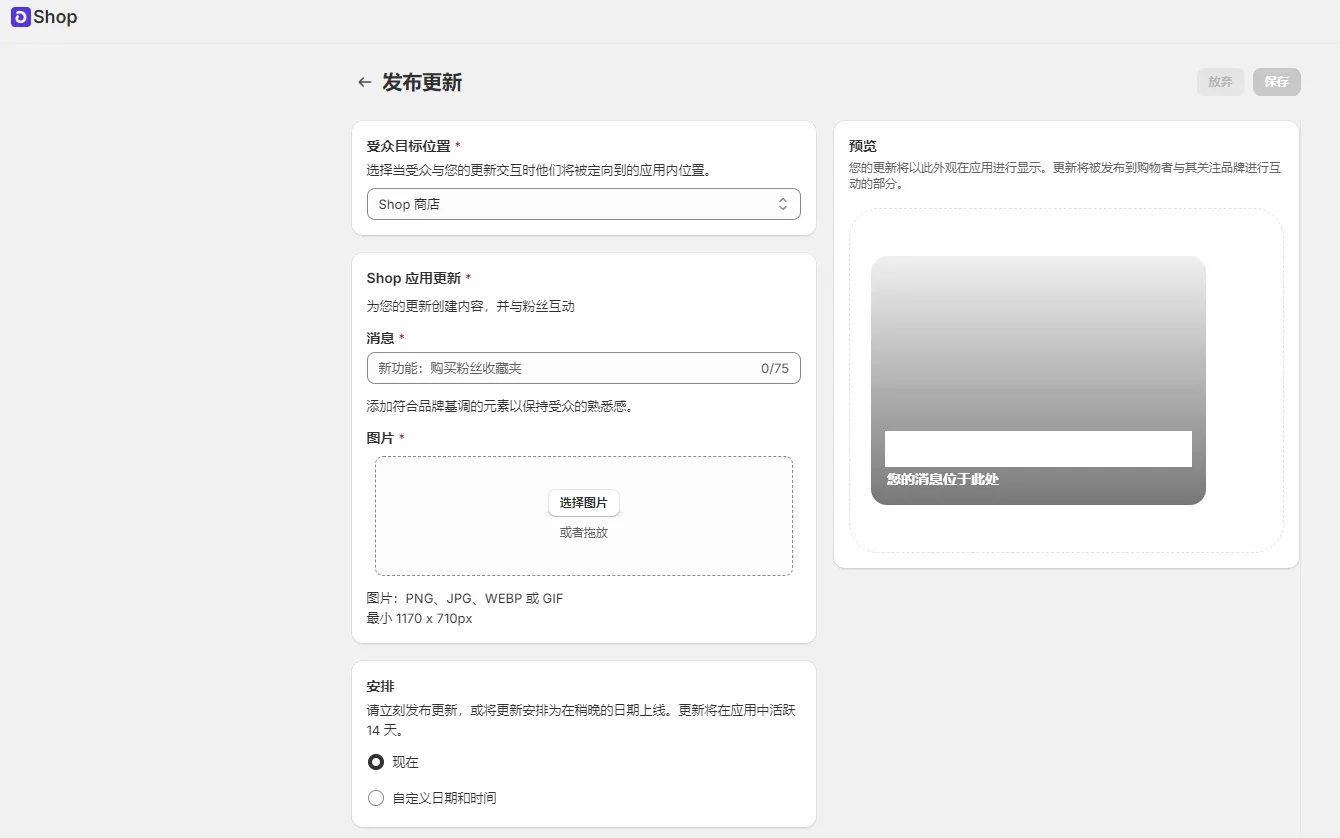
Task: Select the 自定义日期和时间 radio option
Action: click(376, 798)
